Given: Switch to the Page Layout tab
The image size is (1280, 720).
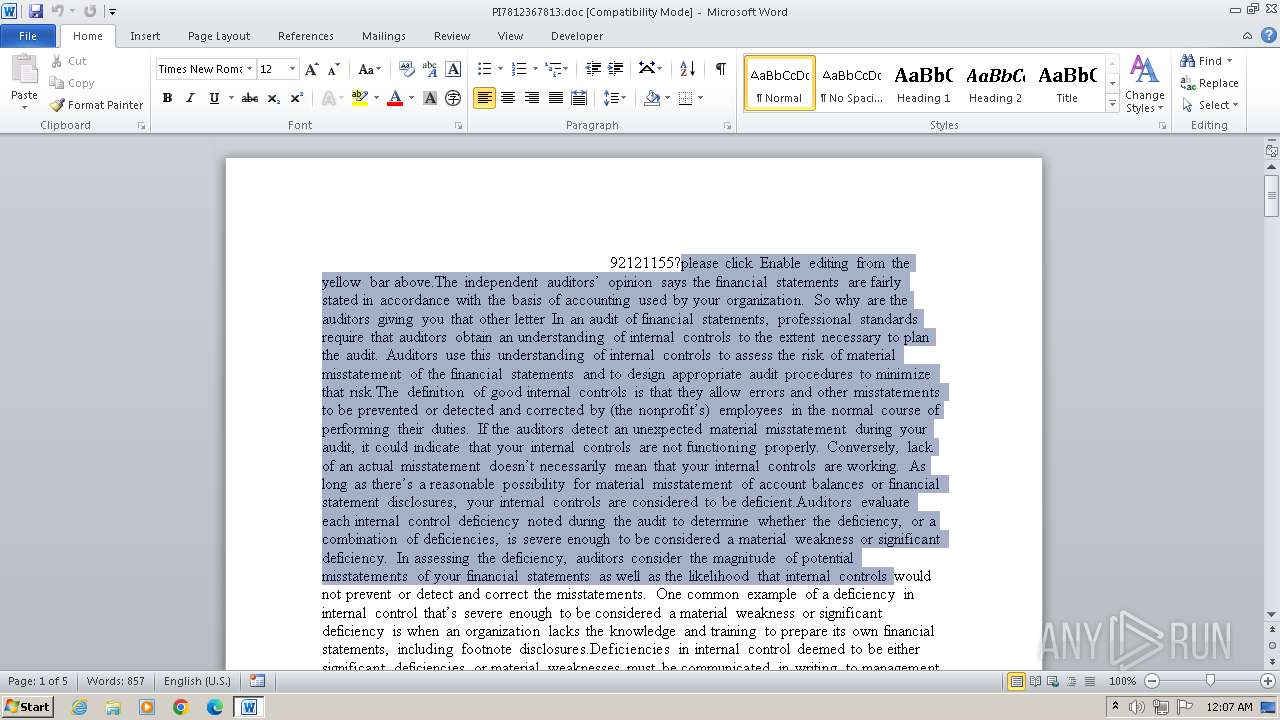Looking at the screenshot, I should [219, 36].
